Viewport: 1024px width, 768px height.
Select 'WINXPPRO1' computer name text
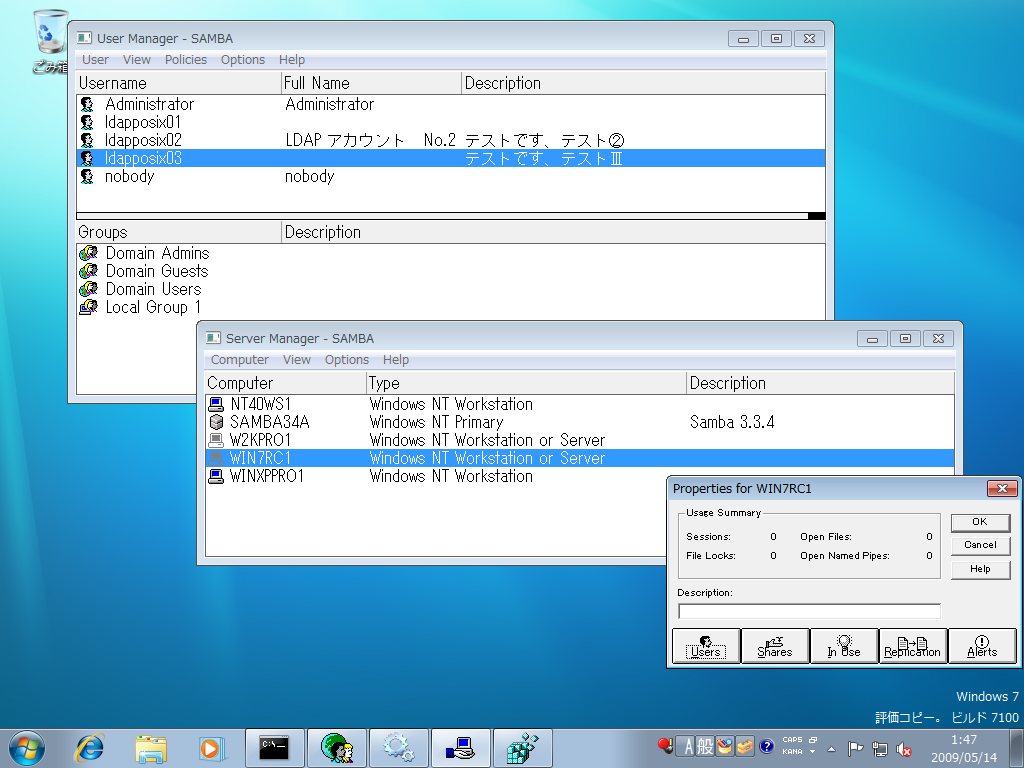(266, 476)
